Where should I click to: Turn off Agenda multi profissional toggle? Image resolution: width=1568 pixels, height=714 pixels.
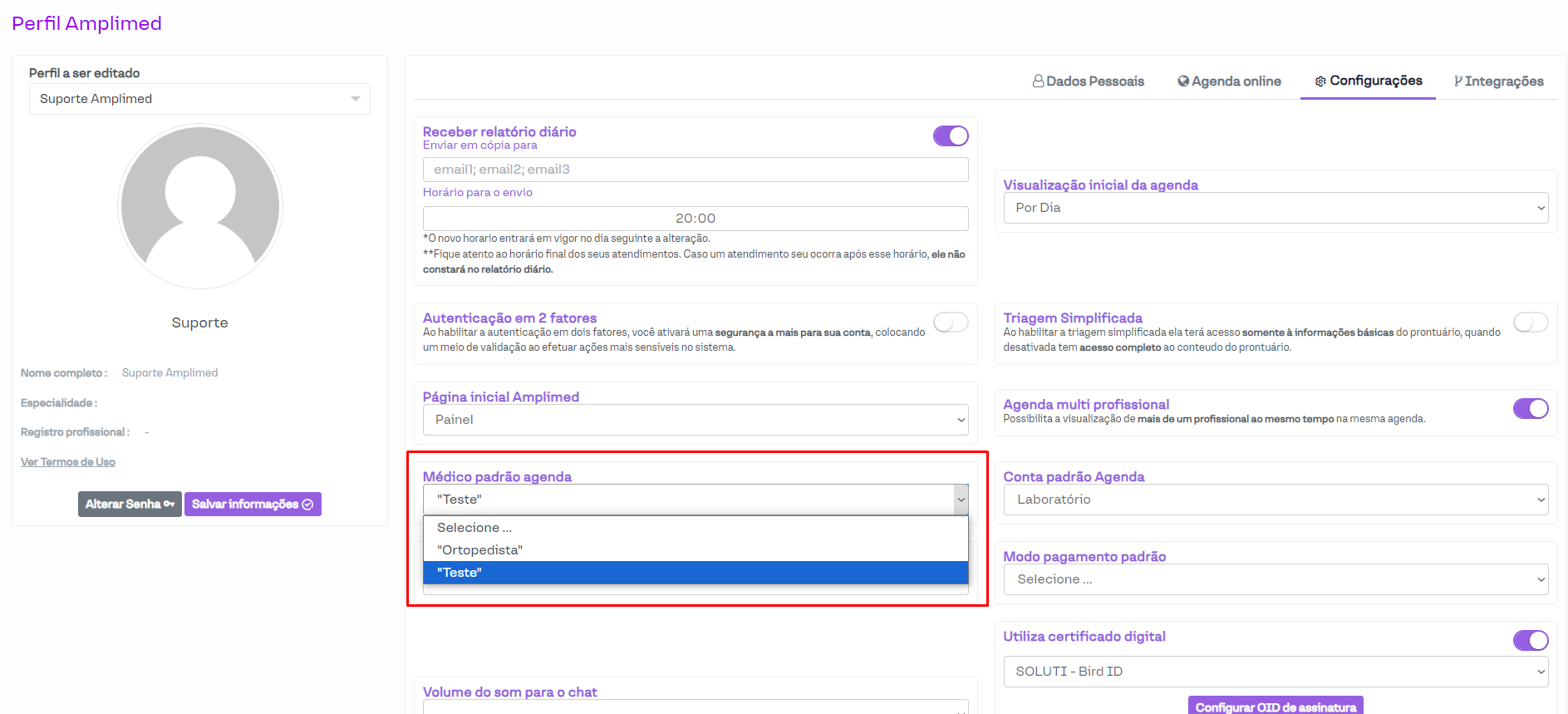pos(1530,408)
